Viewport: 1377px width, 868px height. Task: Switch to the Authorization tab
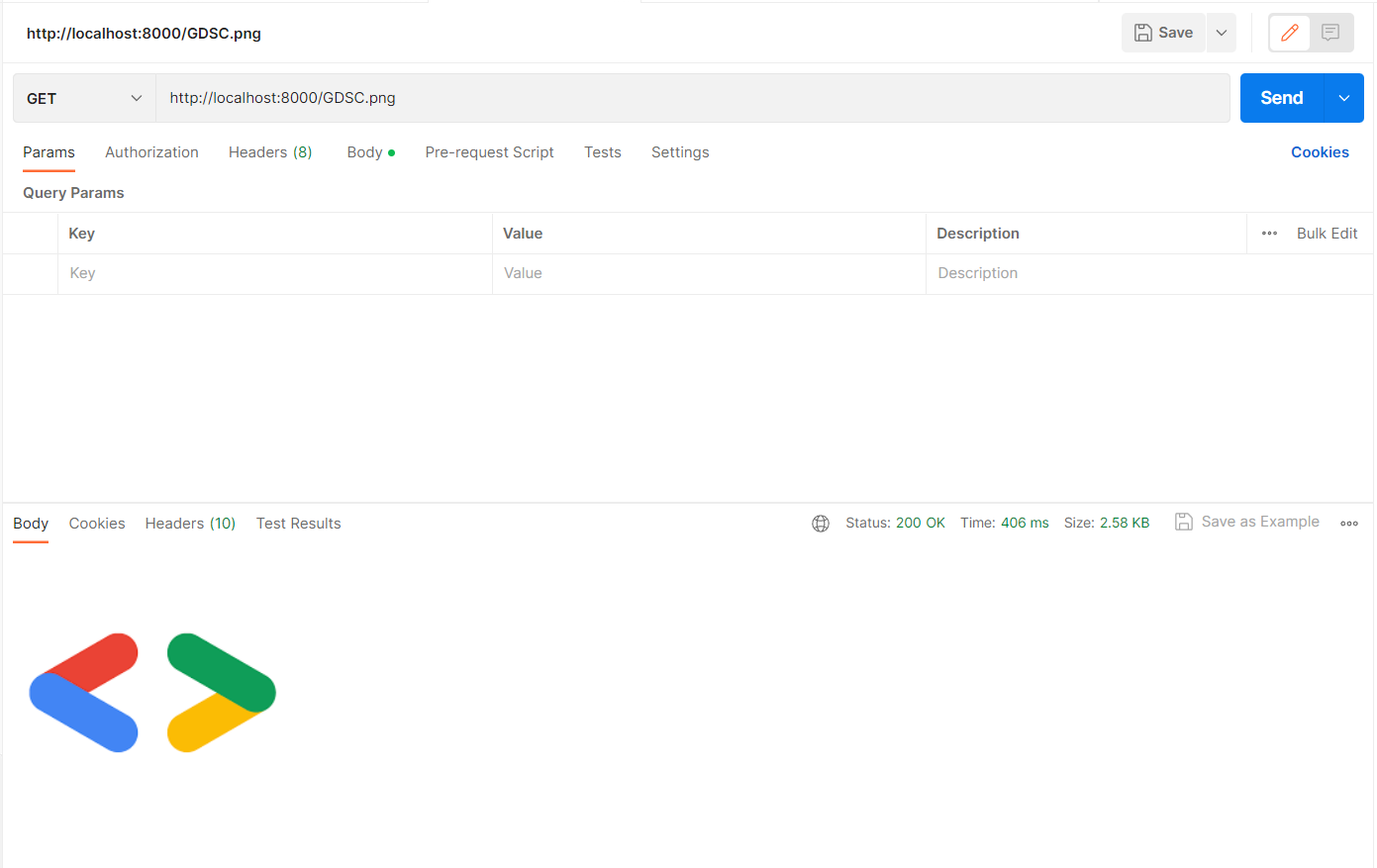coord(151,151)
